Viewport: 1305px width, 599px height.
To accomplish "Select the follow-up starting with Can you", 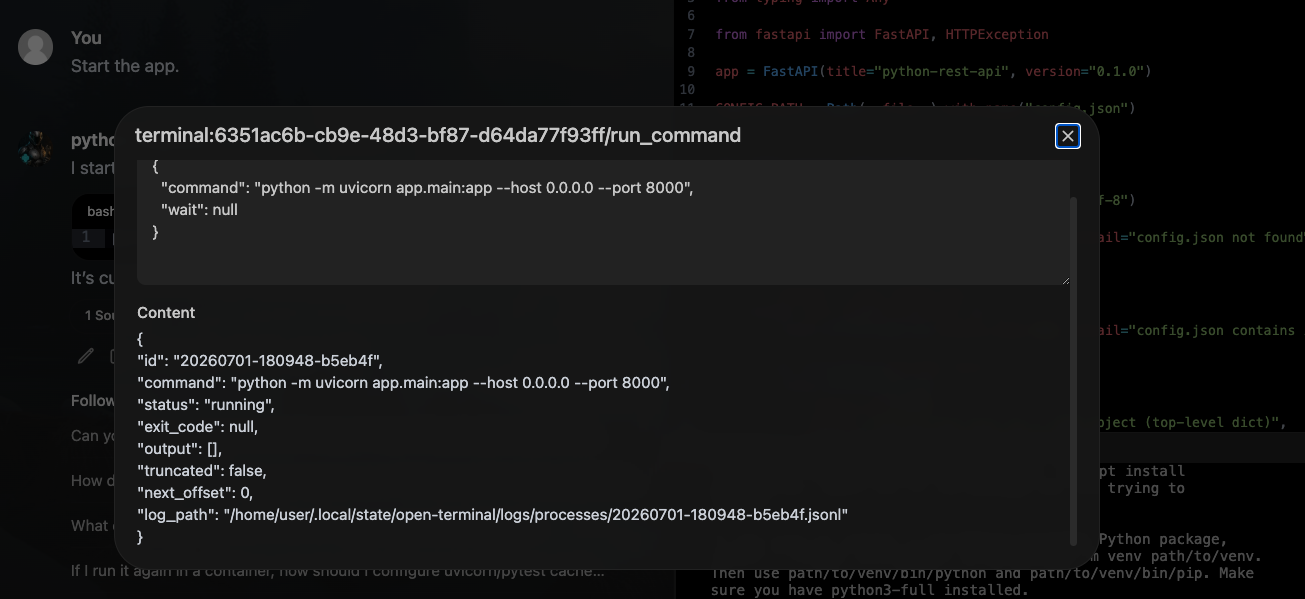I will (x=95, y=436).
